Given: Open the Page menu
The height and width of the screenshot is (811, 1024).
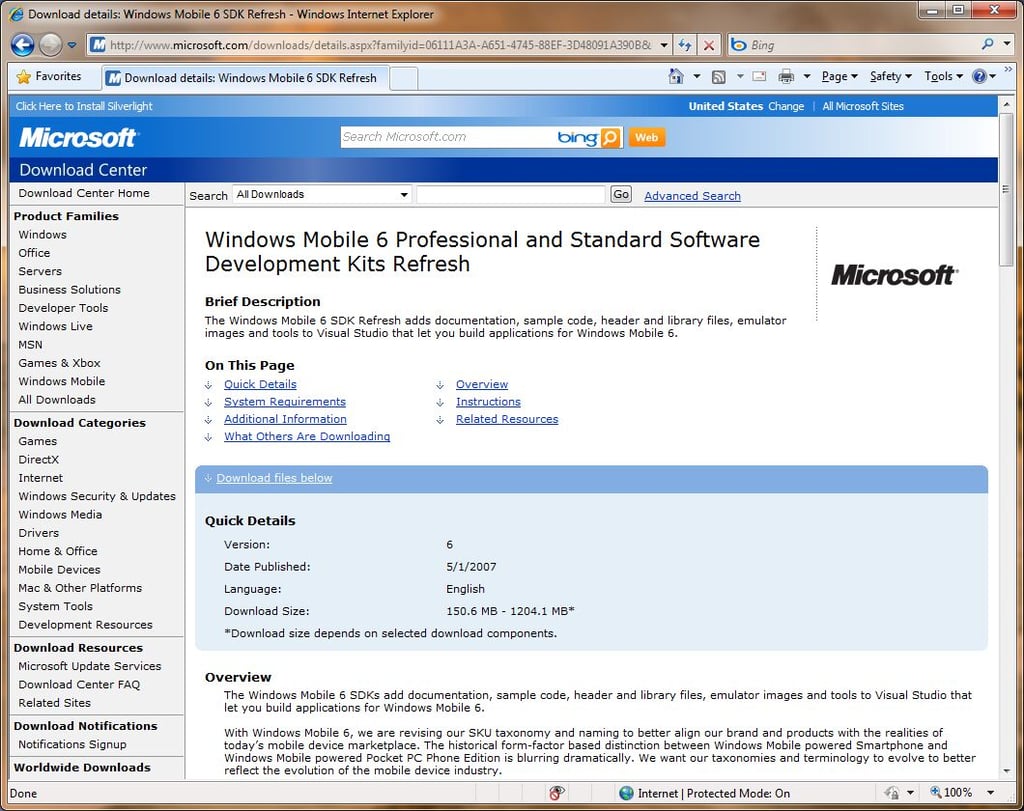Looking at the screenshot, I should (839, 76).
